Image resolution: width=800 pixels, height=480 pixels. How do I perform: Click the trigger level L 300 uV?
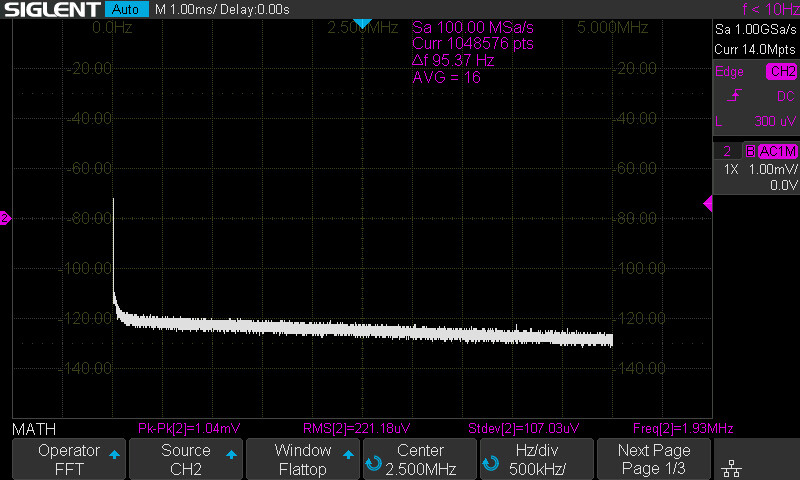756,121
